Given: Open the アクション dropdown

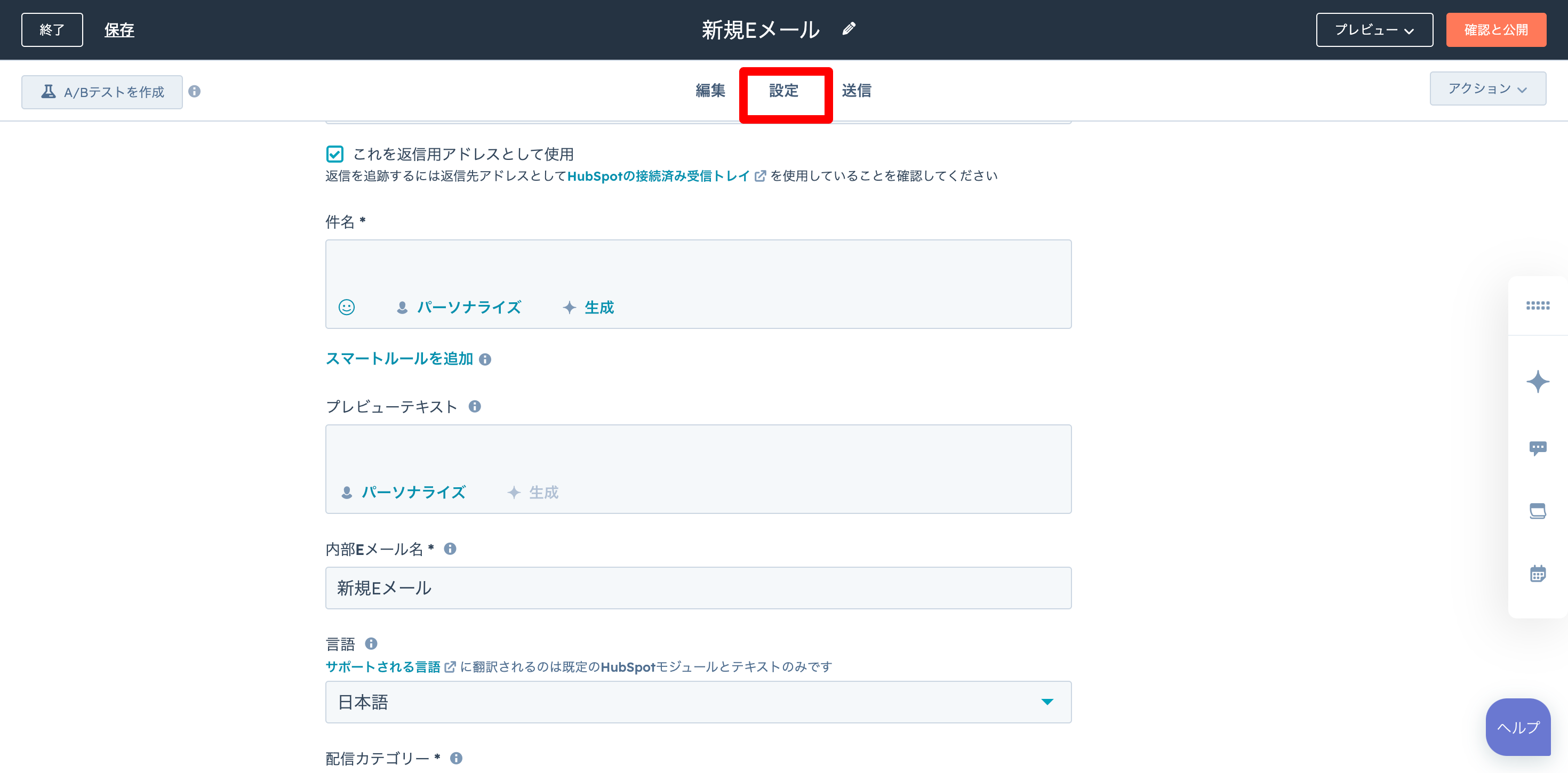Looking at the screenshot, I should [1487, 89].
